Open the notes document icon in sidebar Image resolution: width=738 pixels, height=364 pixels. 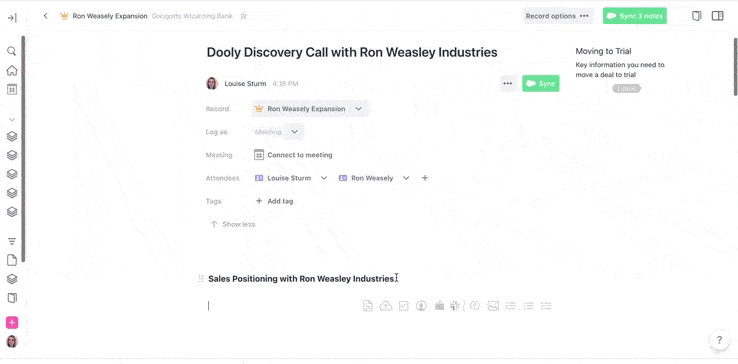(x=12, y=260)
